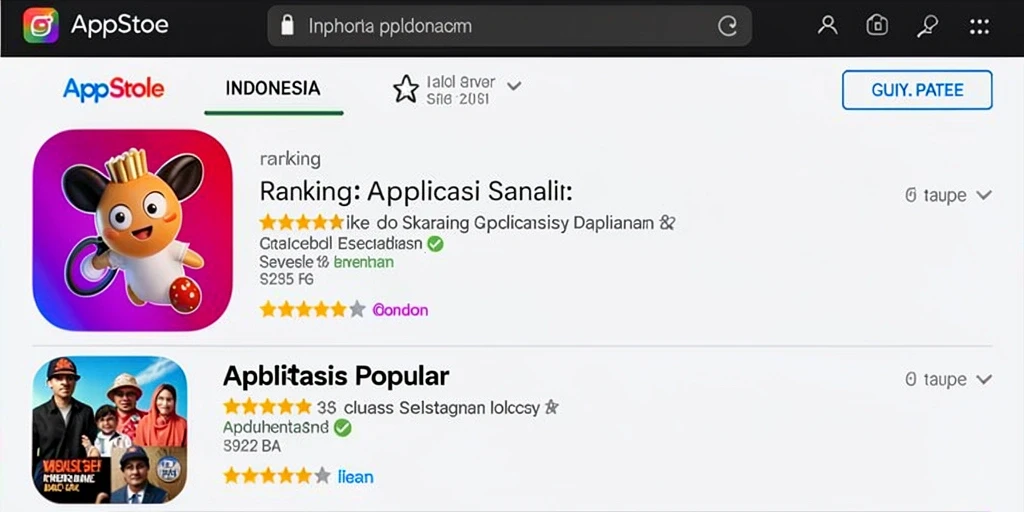Click the padlock icon in address bar
Viewport: 1024px width, 512px height.
click(x=287, y=26)
